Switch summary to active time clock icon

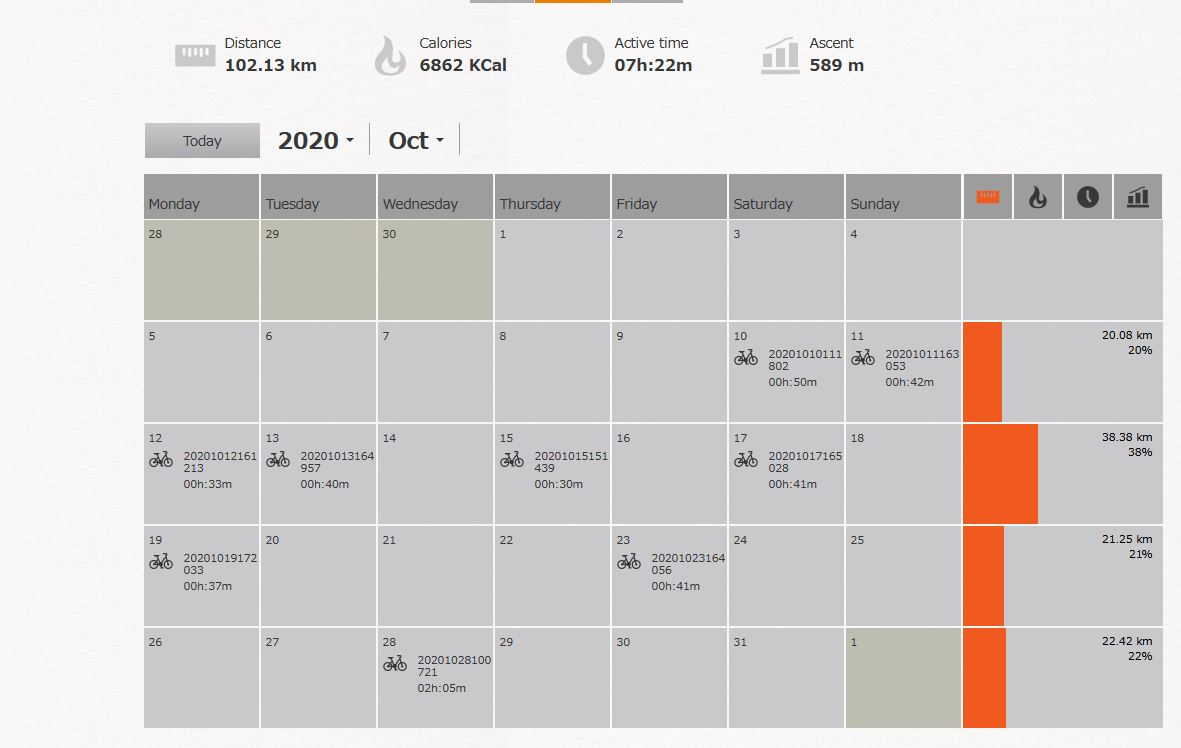coord(1088,197)
